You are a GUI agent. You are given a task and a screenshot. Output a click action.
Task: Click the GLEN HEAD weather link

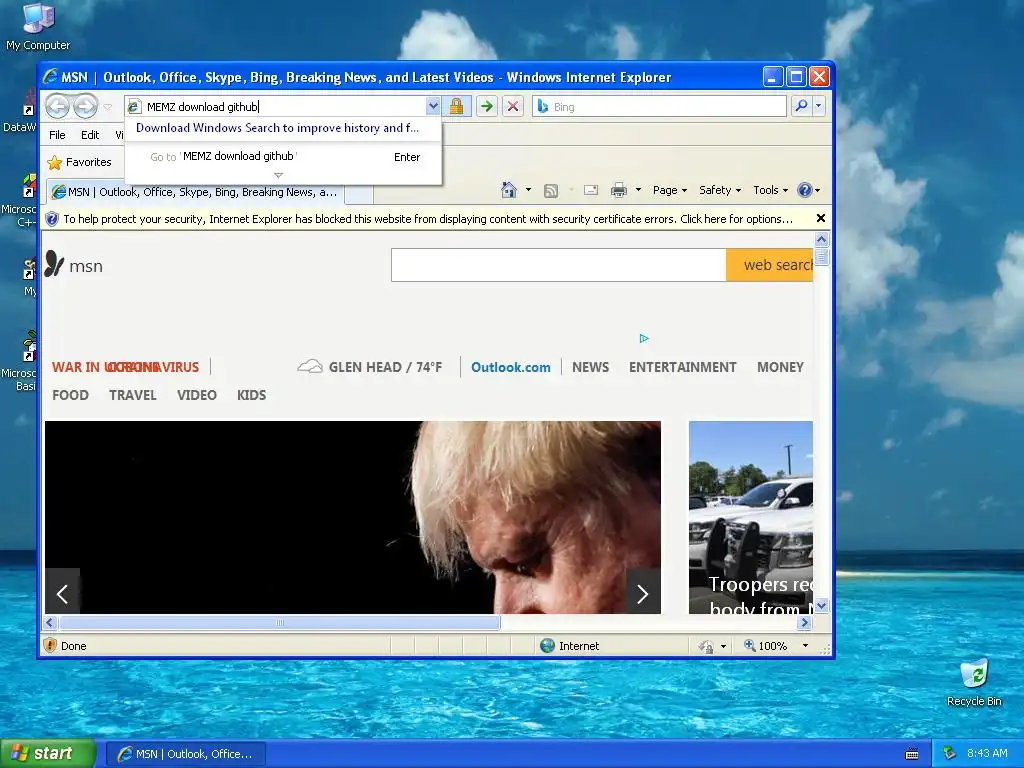point(370,367)
